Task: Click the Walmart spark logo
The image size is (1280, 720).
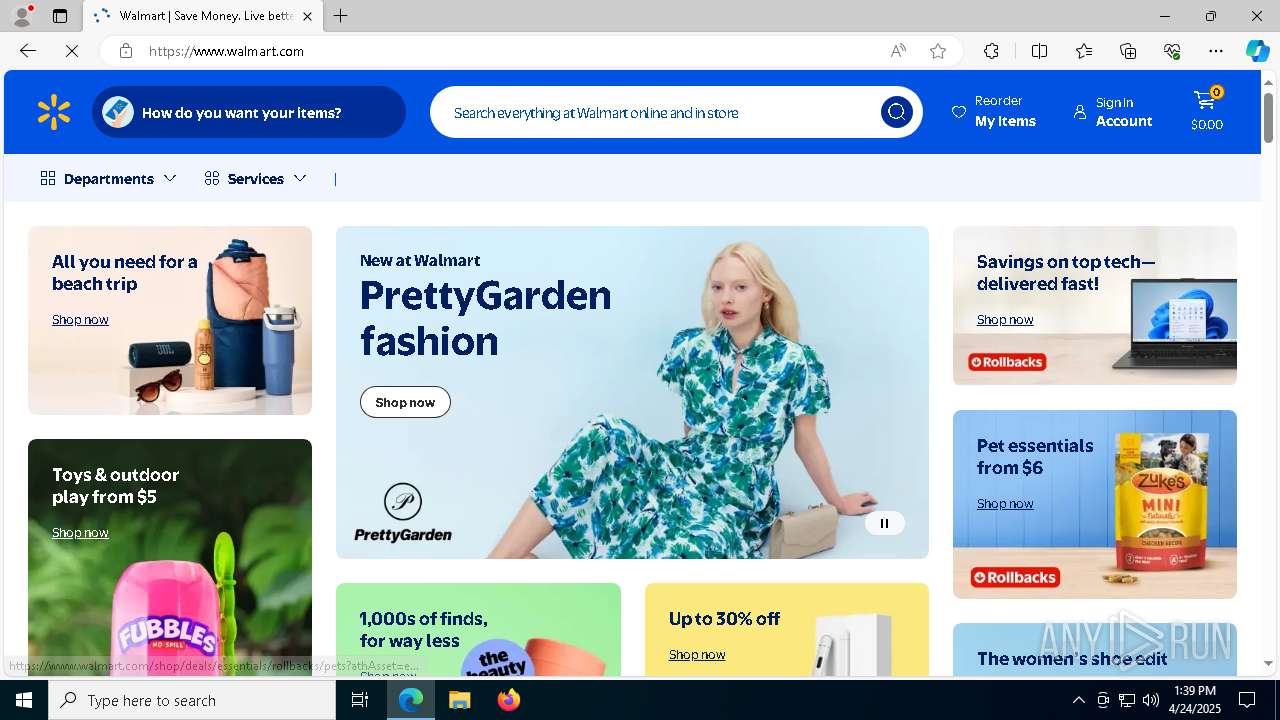Action: tap(54, 112)
